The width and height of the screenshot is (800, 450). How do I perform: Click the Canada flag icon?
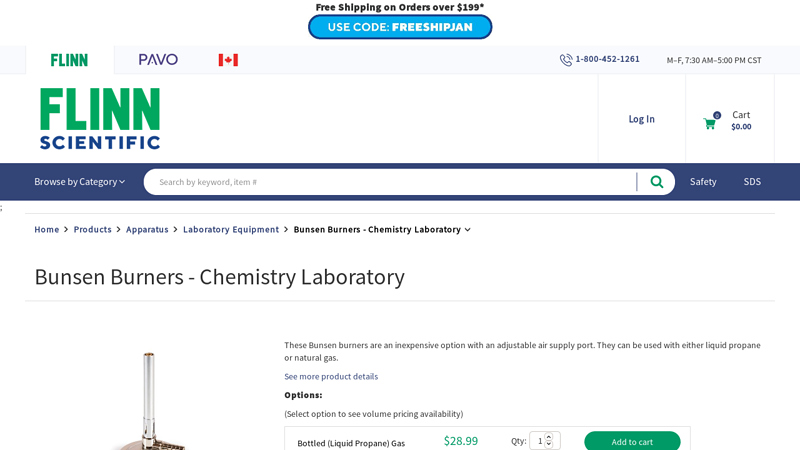click(228, 60)
